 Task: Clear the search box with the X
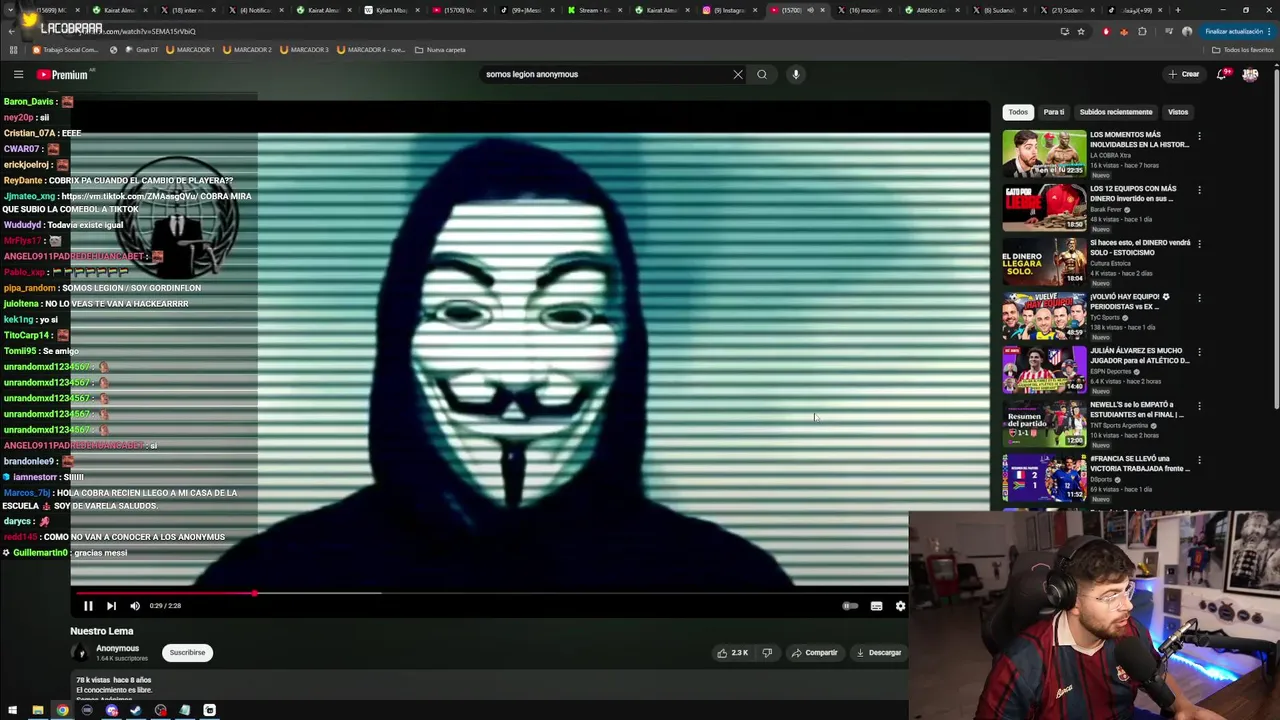[738, 74]
